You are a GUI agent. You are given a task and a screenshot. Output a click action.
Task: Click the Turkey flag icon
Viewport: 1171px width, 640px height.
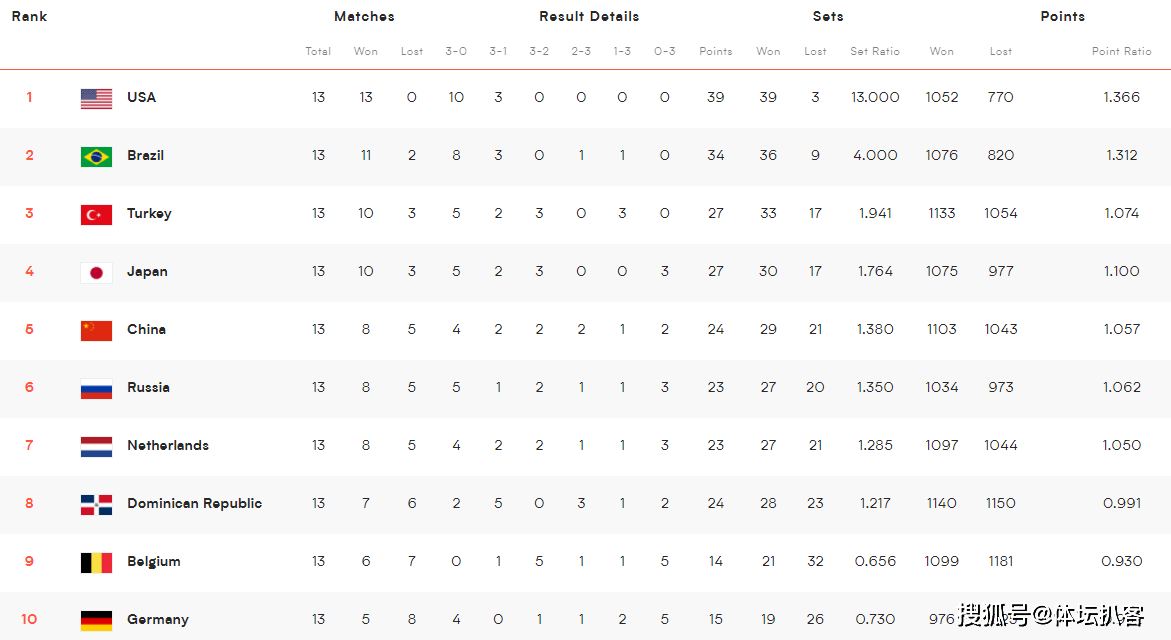pos(96,214)
